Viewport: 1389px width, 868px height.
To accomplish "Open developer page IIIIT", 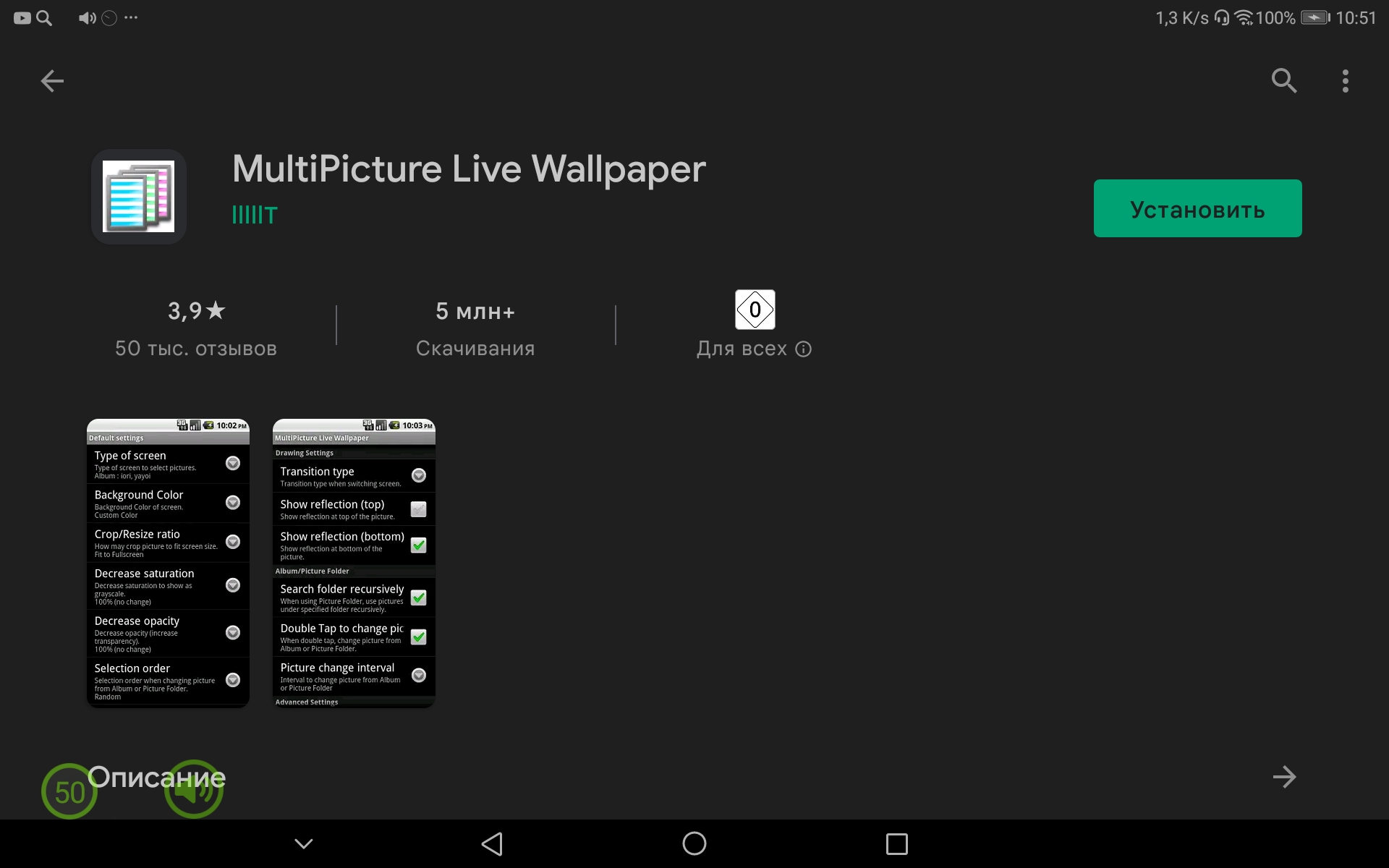I will coord(255,216).
